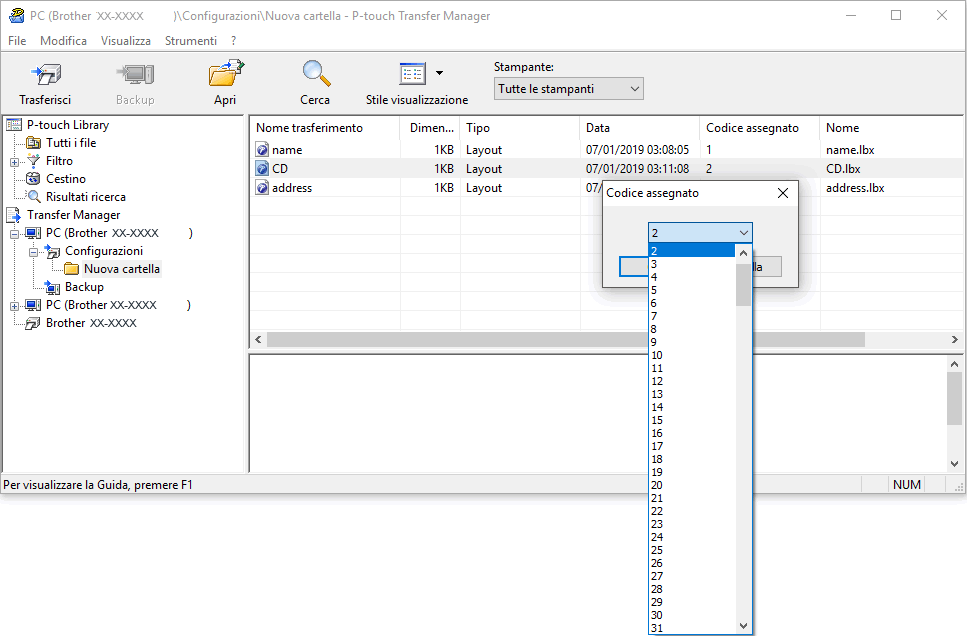Select the Transfer Manager tree node
Viewport: 967px width, 636px height.
click(73, 215)
